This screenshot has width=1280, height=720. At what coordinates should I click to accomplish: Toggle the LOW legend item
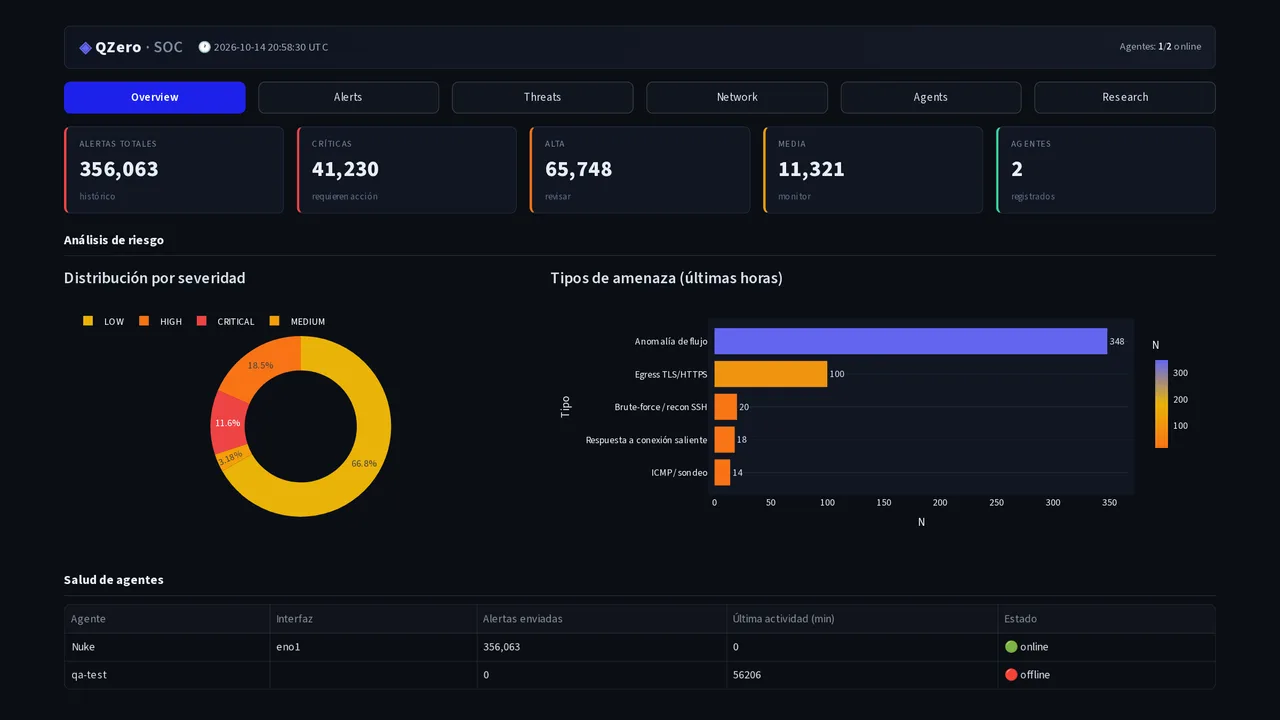click(x=104, y=321)
